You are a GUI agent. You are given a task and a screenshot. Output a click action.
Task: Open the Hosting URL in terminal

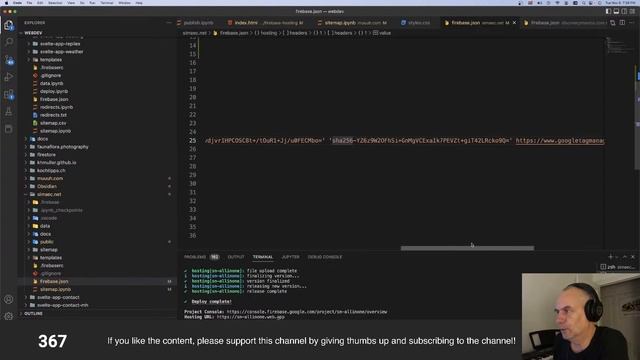(251, 317)
